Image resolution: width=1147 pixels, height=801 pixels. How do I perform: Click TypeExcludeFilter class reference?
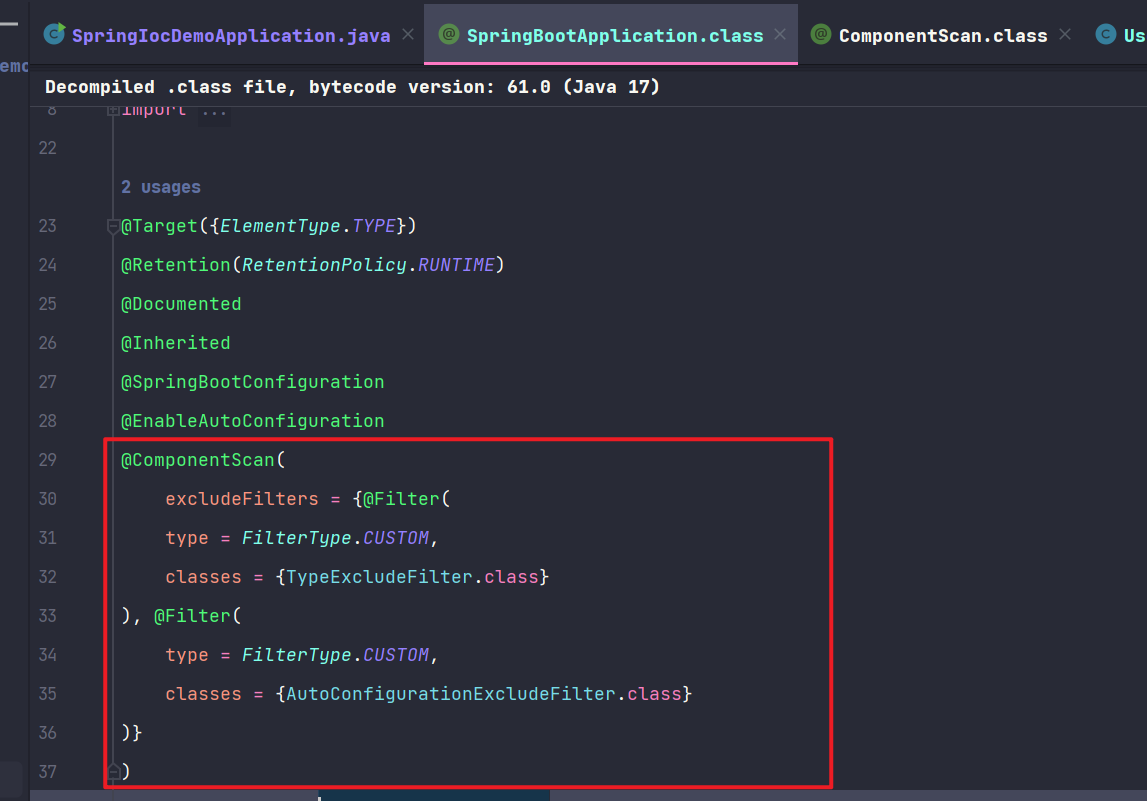[x=379, y=577]
